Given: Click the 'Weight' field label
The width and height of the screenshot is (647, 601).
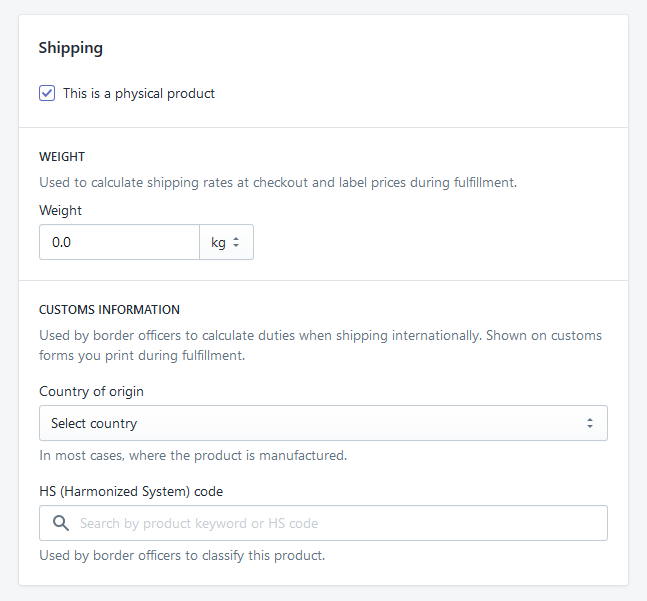Looking at the screenshot, I should coord(61,210).
